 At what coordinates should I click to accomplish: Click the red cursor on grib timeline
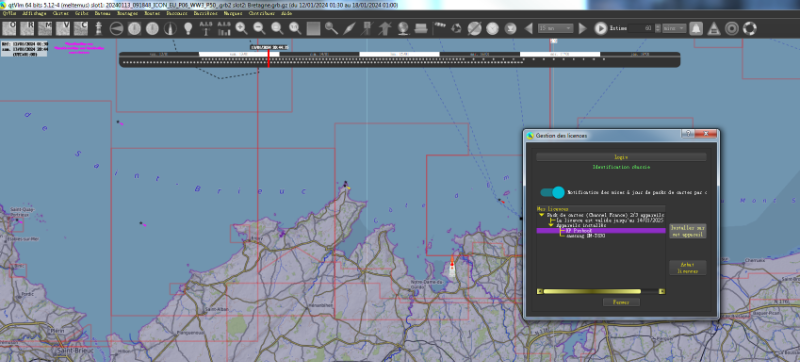tap(268, 59)
